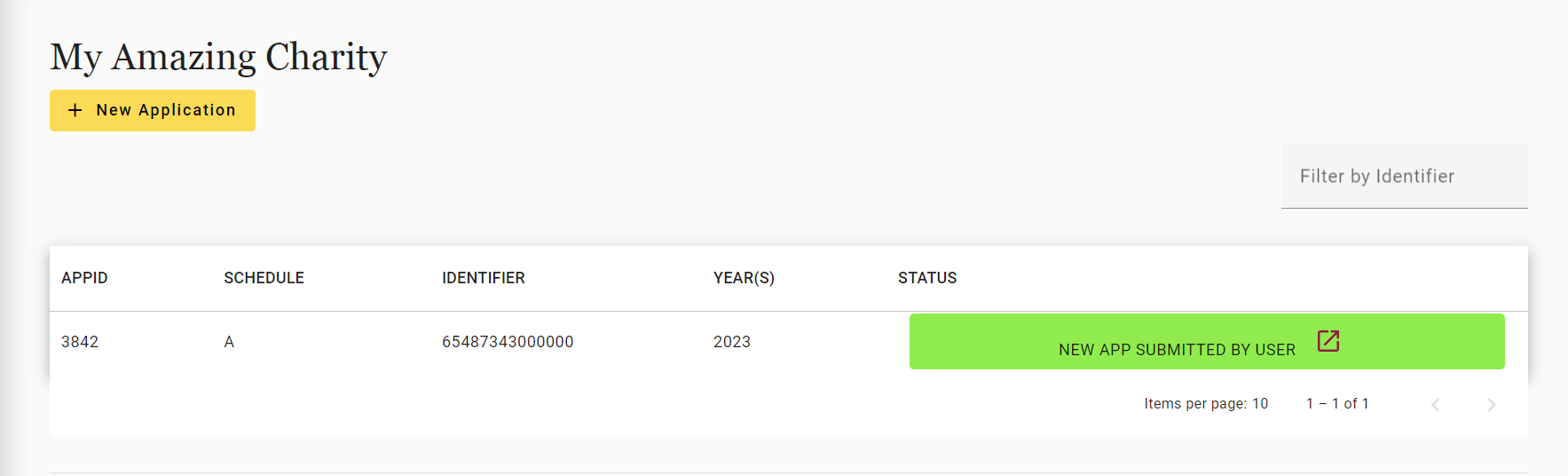Click the year 2023 cell
The height and width of the screenshot is (476, 1568).
click(731, 342)
